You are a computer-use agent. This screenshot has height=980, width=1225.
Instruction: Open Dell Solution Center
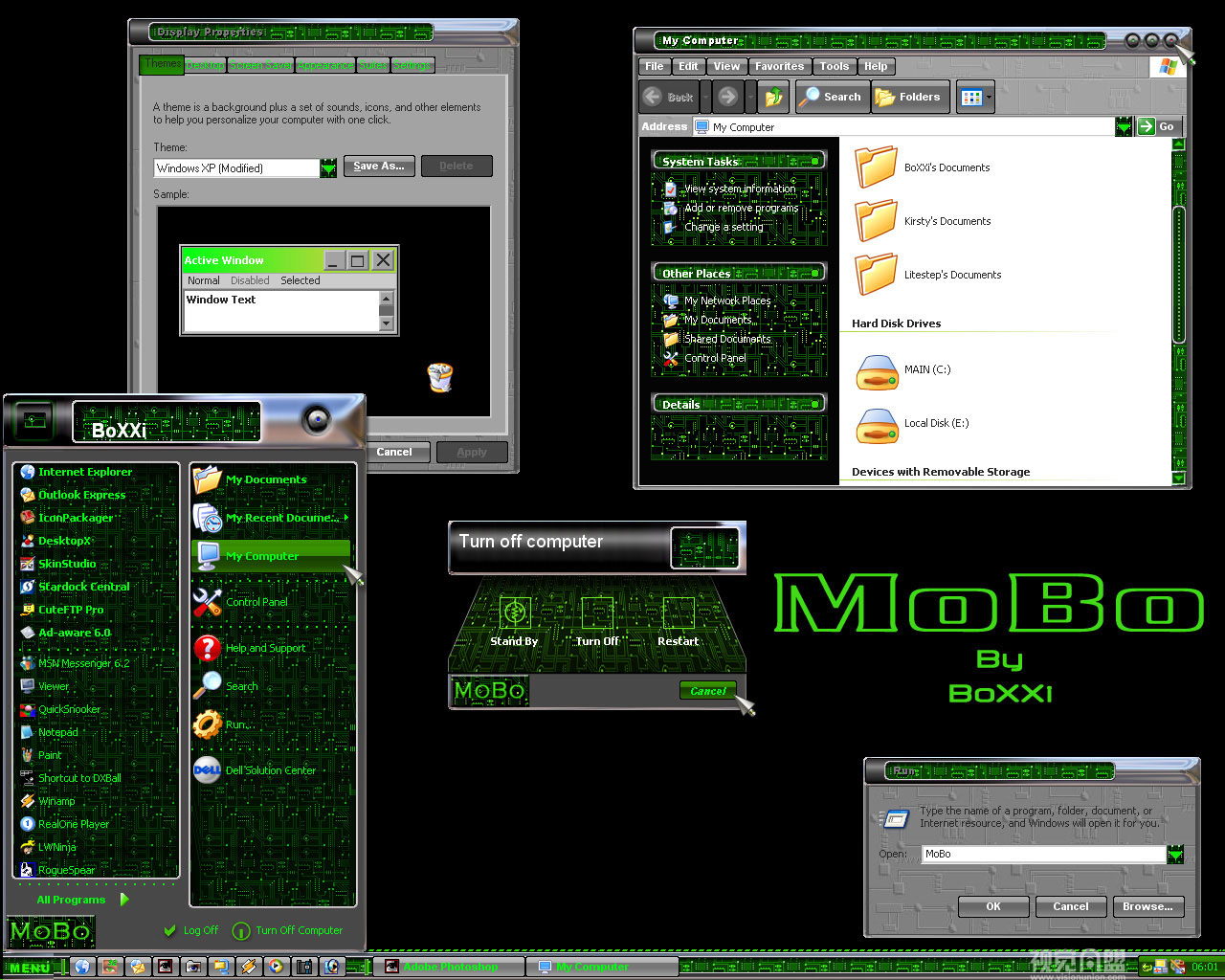(x=256, y=770)
